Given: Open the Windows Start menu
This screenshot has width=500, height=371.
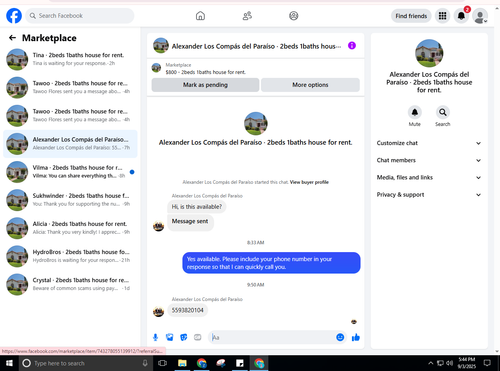Looking at the screenshot, I should coord(9,363).
